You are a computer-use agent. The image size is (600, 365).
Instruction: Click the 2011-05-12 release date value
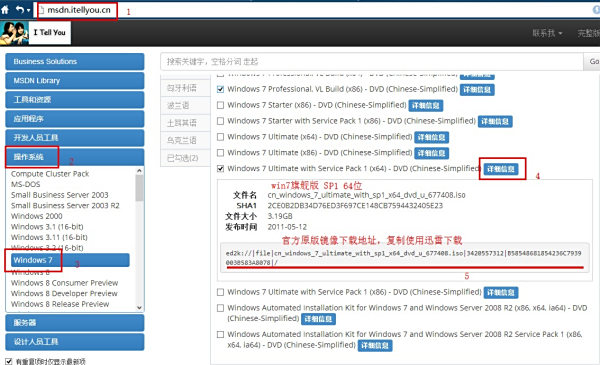pos(287,227)
